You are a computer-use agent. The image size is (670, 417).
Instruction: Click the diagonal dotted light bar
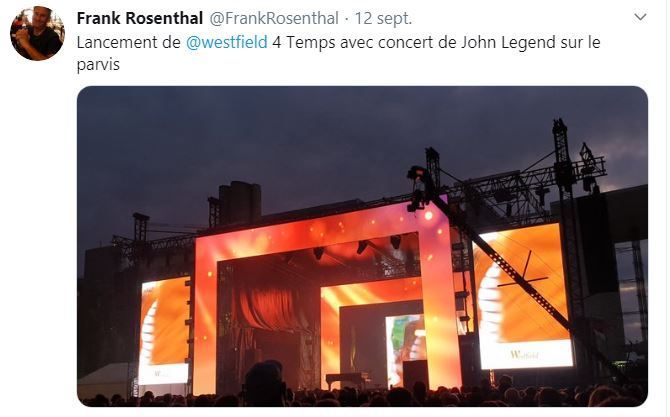pos(504,267)
